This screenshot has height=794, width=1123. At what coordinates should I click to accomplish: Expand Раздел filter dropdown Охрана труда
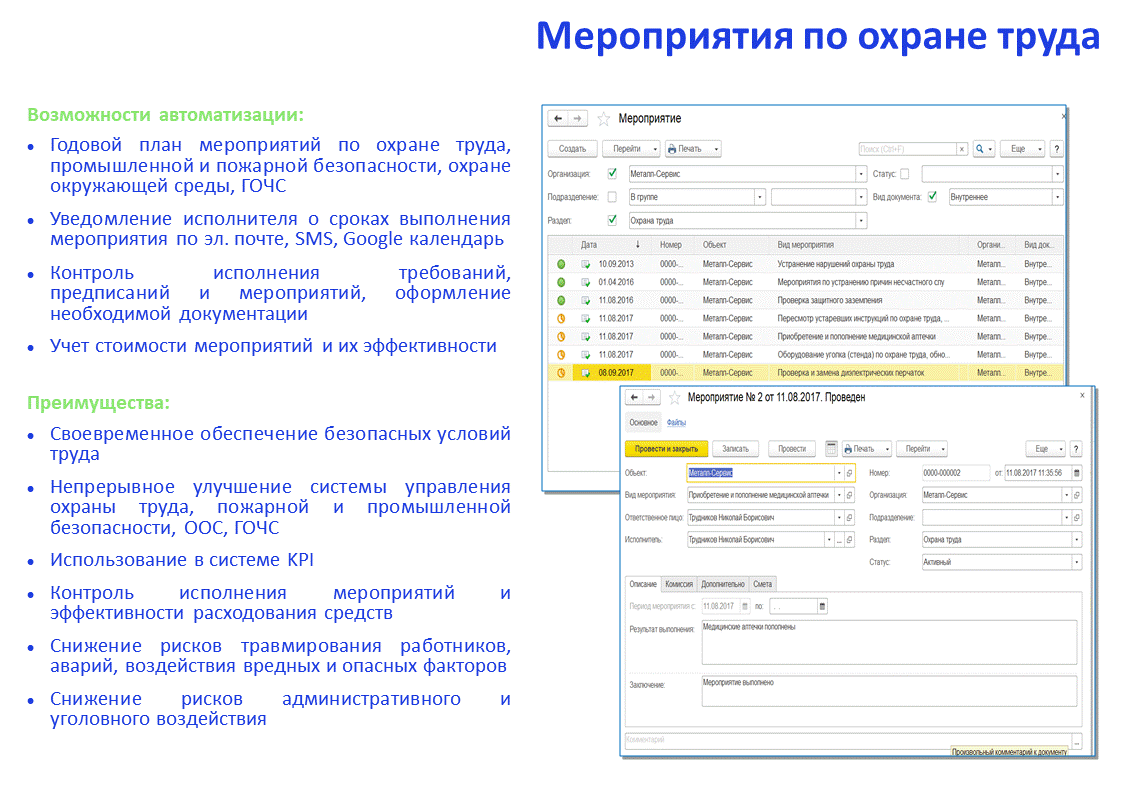click(x=861, y=221)
